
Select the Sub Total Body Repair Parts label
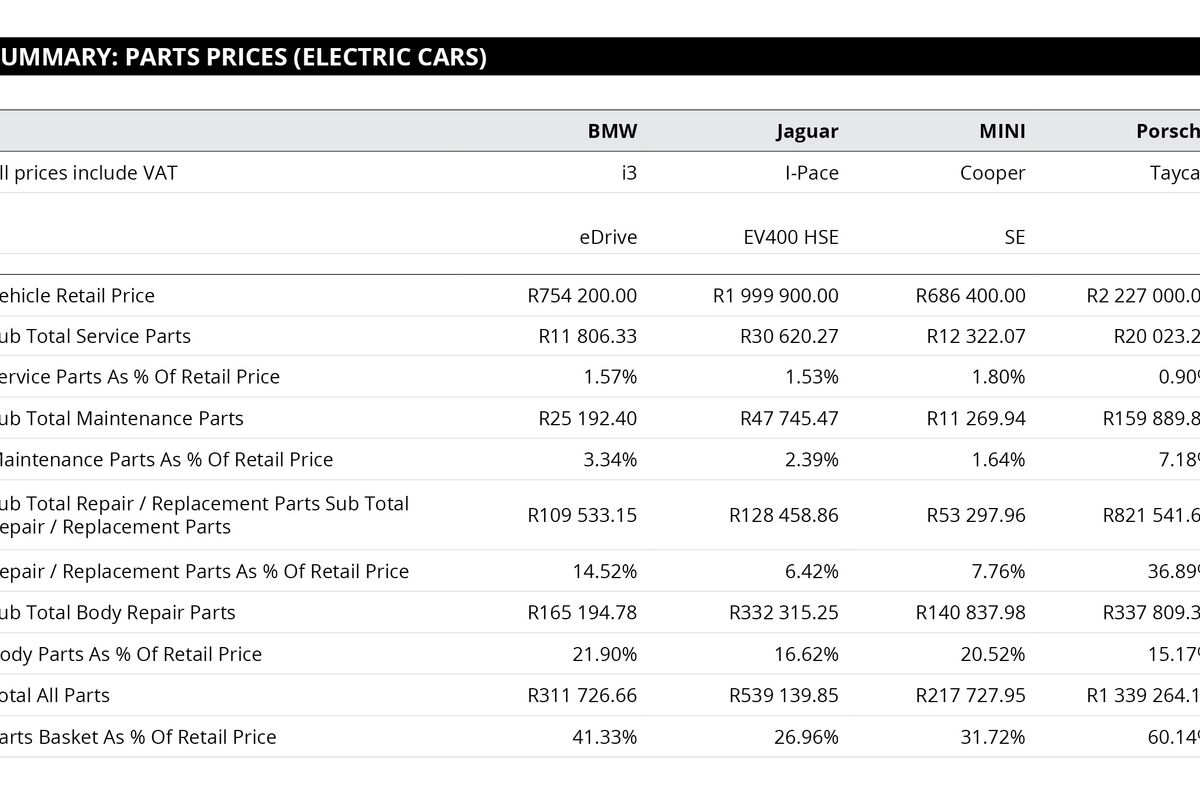tap(118, 613)
